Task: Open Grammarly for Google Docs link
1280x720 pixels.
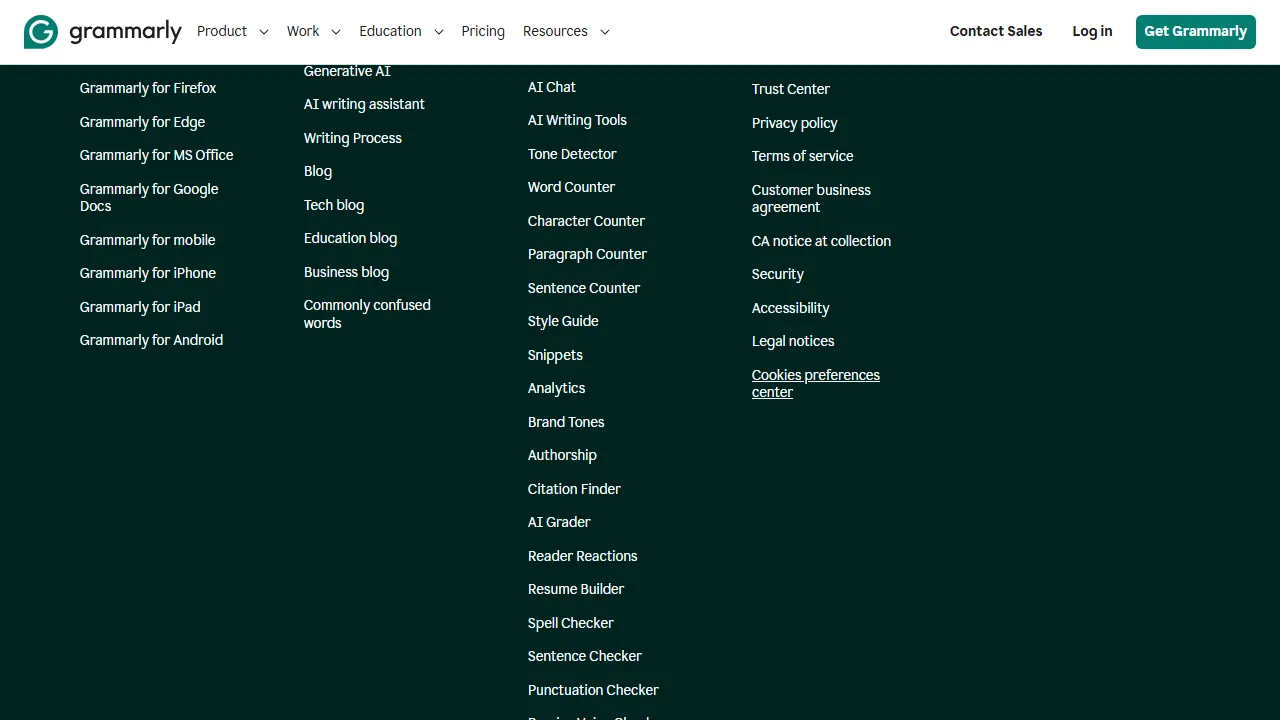Action: point(149,197)
